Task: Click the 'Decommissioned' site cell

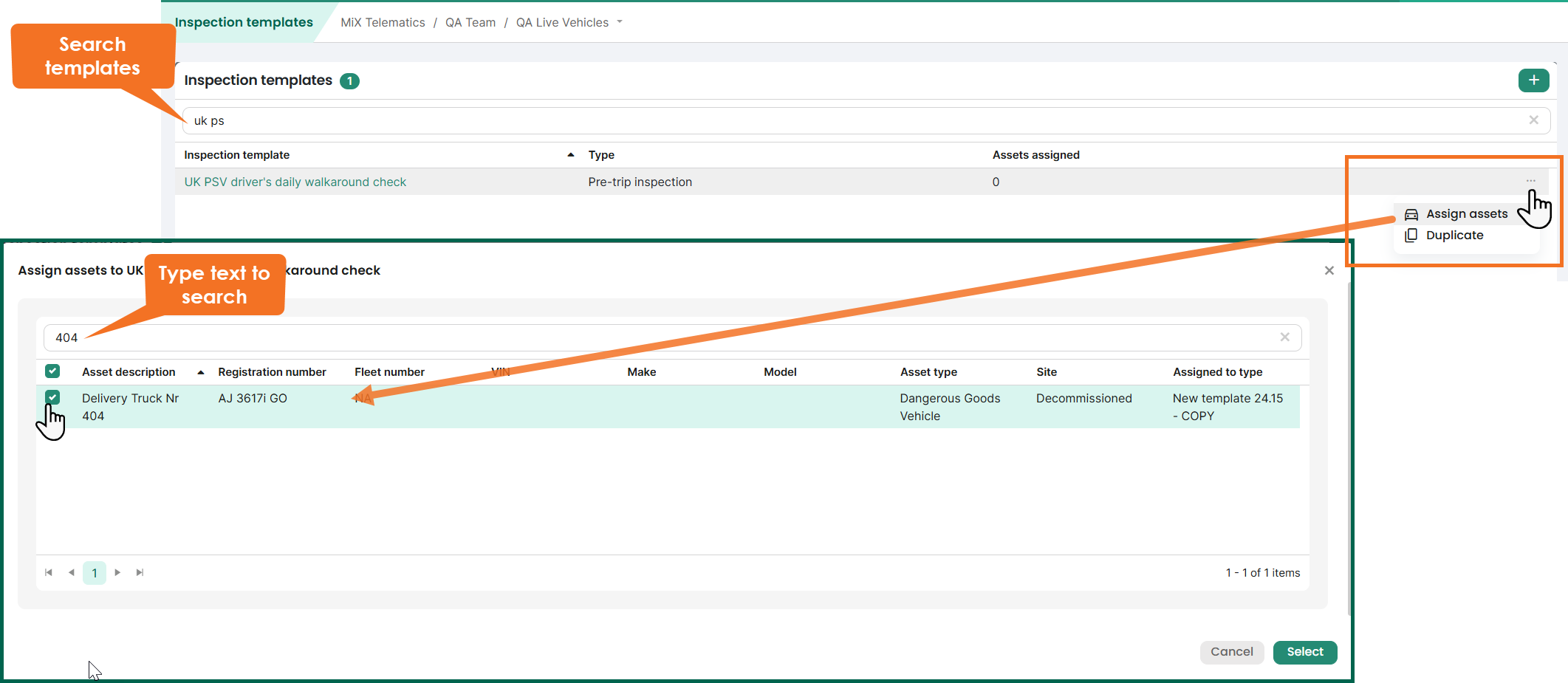Action: coord(1083,399)
